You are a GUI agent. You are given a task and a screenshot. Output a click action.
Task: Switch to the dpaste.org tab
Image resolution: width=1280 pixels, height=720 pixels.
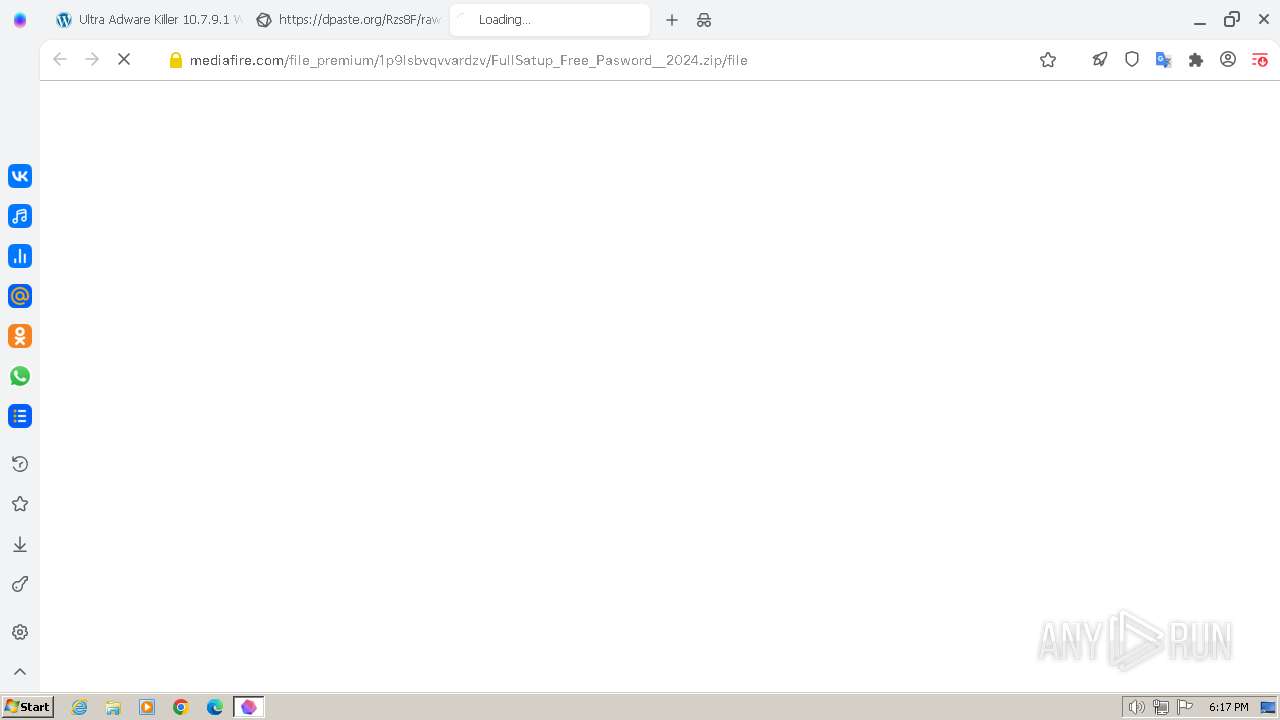pos(348,20)
